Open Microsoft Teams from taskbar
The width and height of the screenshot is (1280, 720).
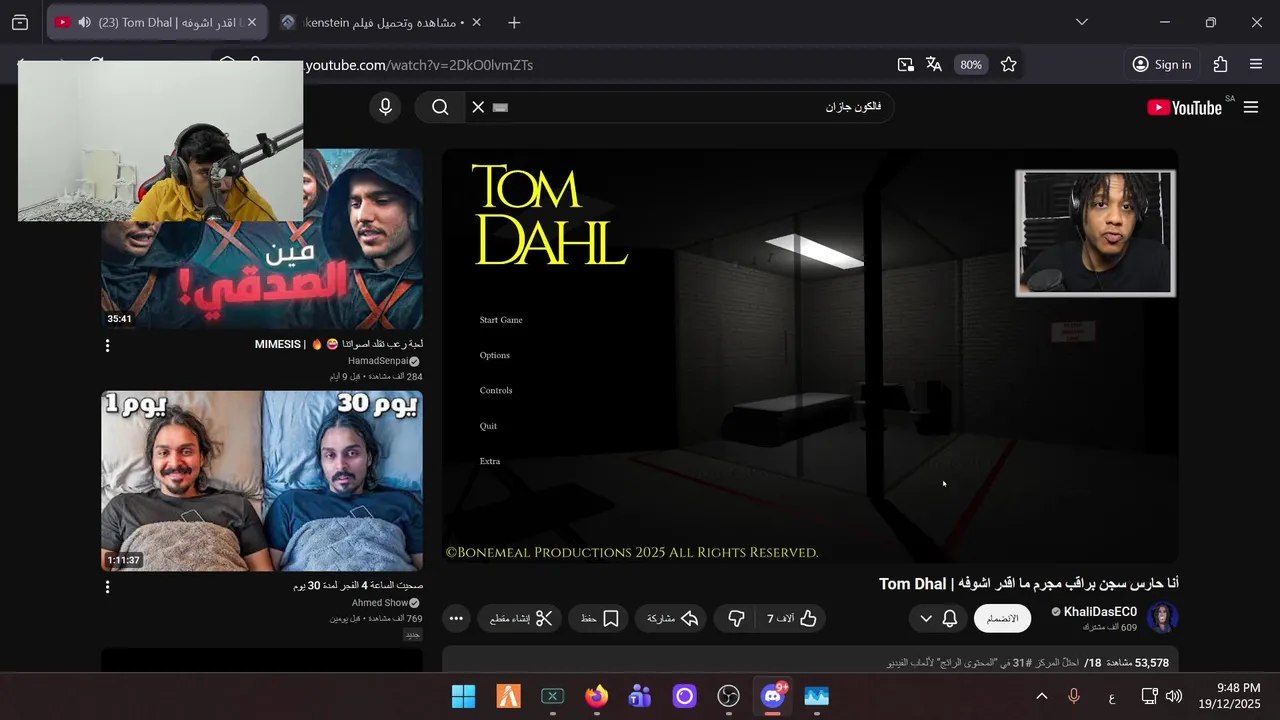[x=640, y=696]
